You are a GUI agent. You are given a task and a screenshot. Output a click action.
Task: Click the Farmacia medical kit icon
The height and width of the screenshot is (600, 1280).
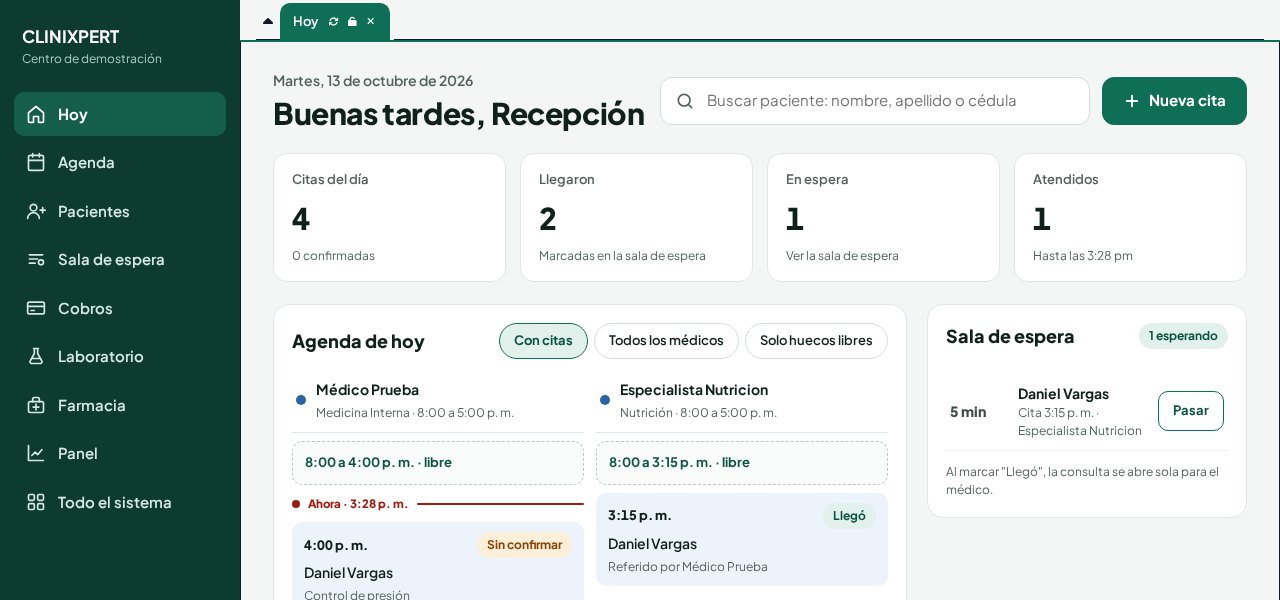pos(36,405)
